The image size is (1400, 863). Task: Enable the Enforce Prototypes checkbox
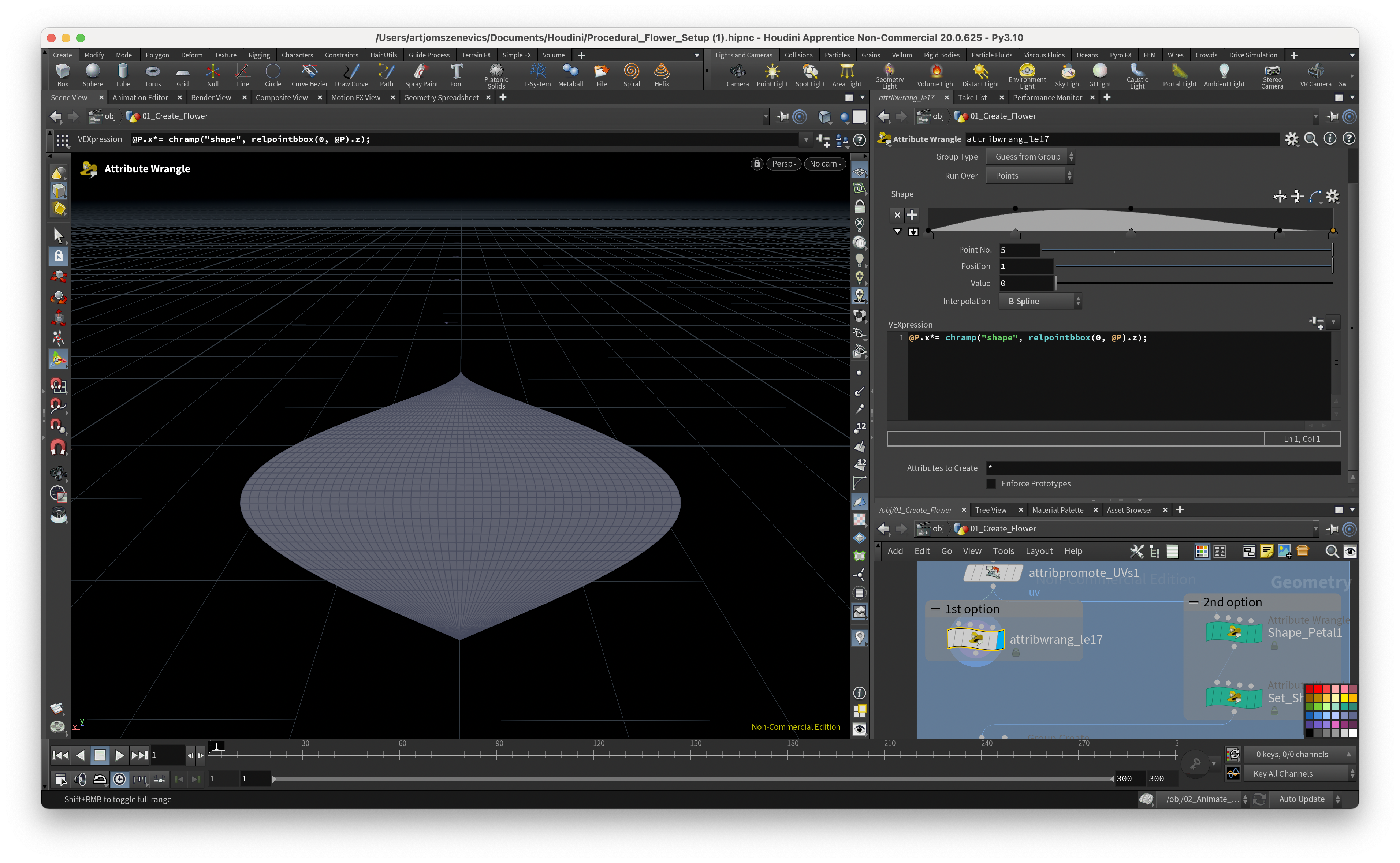click(x=991, y=484)
